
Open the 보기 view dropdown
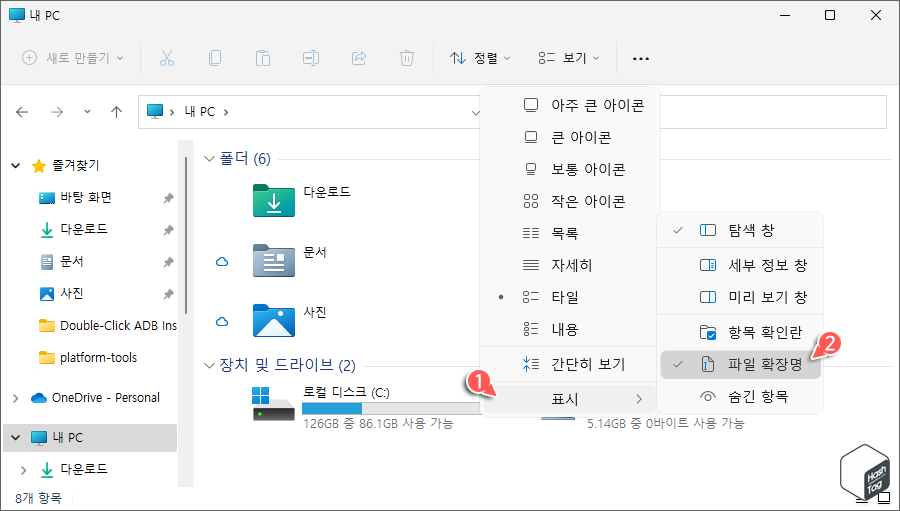[x=569, y=58]
